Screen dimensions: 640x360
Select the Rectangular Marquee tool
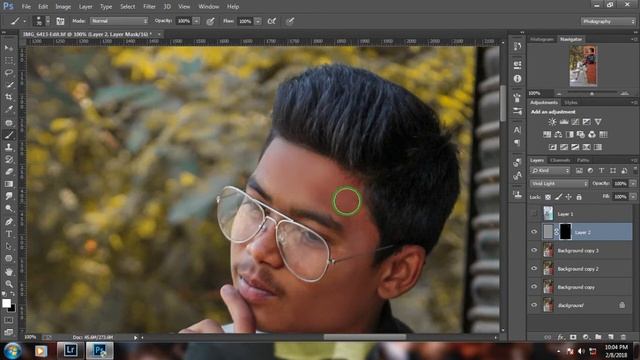(x=9, y=60)
